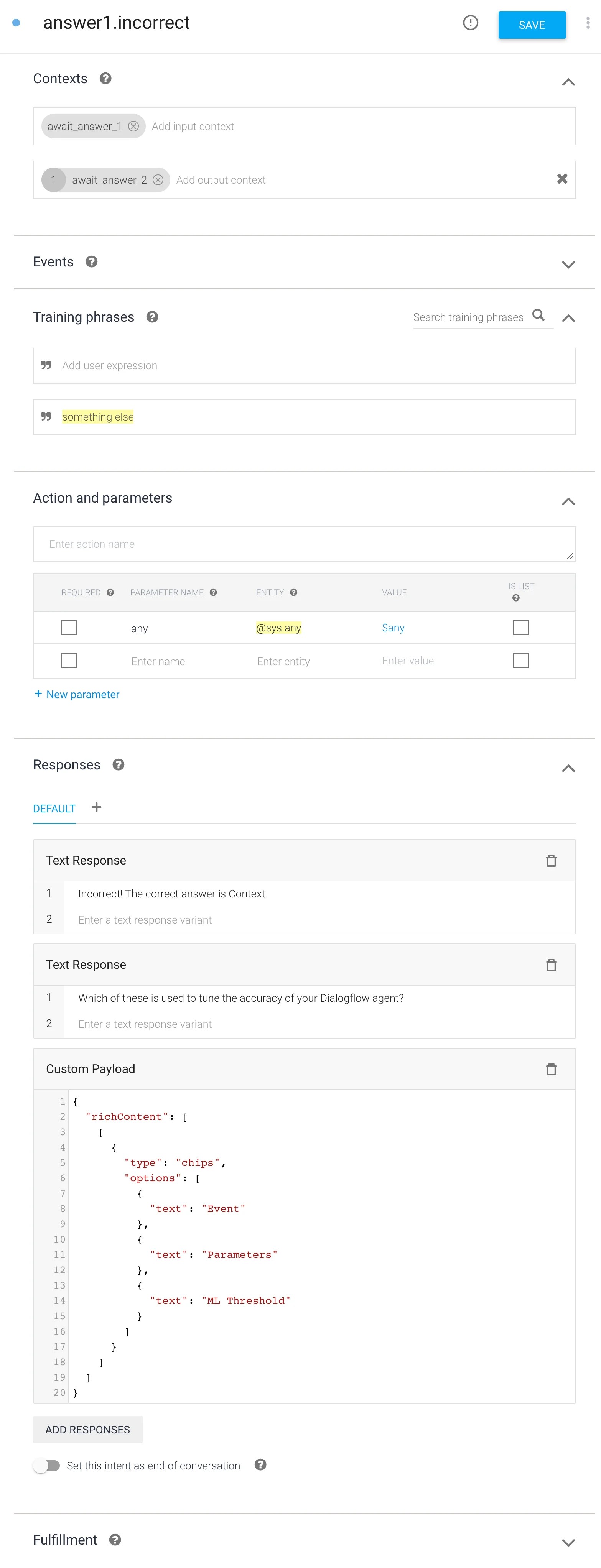The height and width of the screenshot is (1568, 601).
Task: Check the Required box for the any parameter
Action: pos(69,628)
